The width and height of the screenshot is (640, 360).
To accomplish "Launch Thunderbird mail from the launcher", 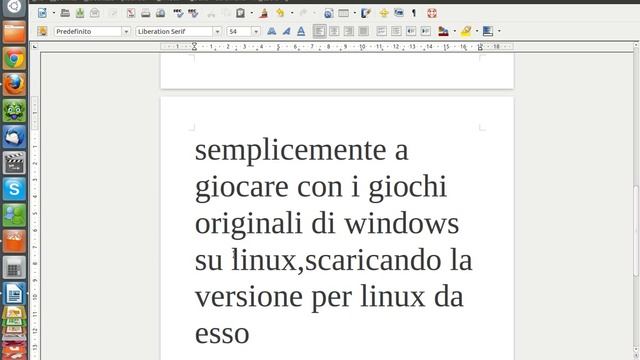I will coord(14,137).
